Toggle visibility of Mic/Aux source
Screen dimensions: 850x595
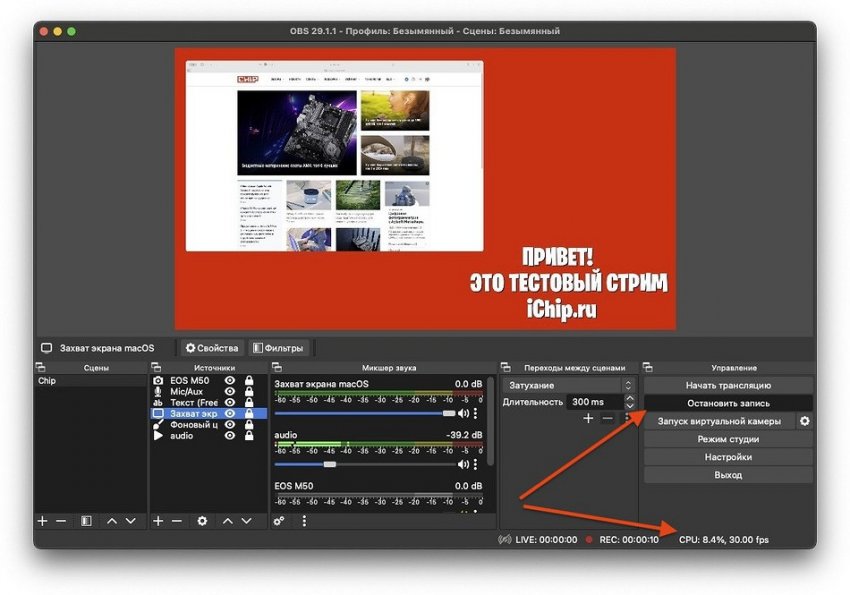click(230, 392)
